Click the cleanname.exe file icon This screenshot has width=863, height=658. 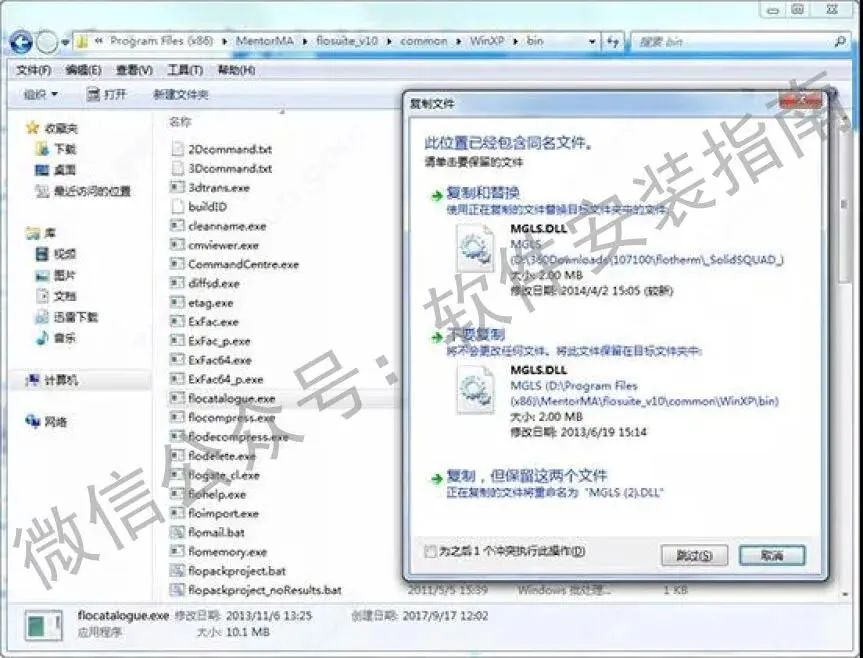[x=177, y=226]
